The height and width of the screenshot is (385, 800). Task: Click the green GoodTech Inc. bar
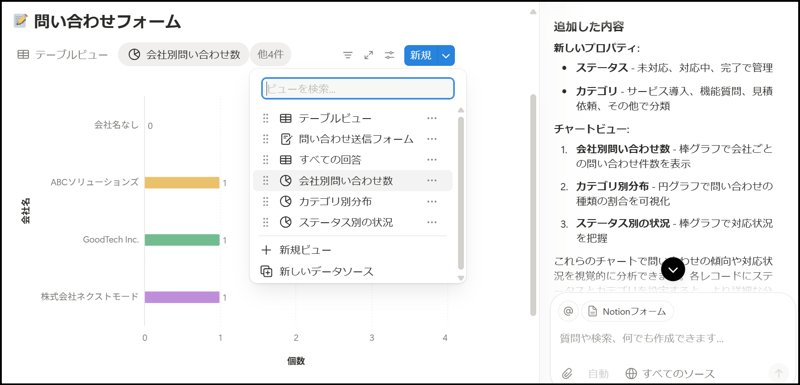[182, 240]
